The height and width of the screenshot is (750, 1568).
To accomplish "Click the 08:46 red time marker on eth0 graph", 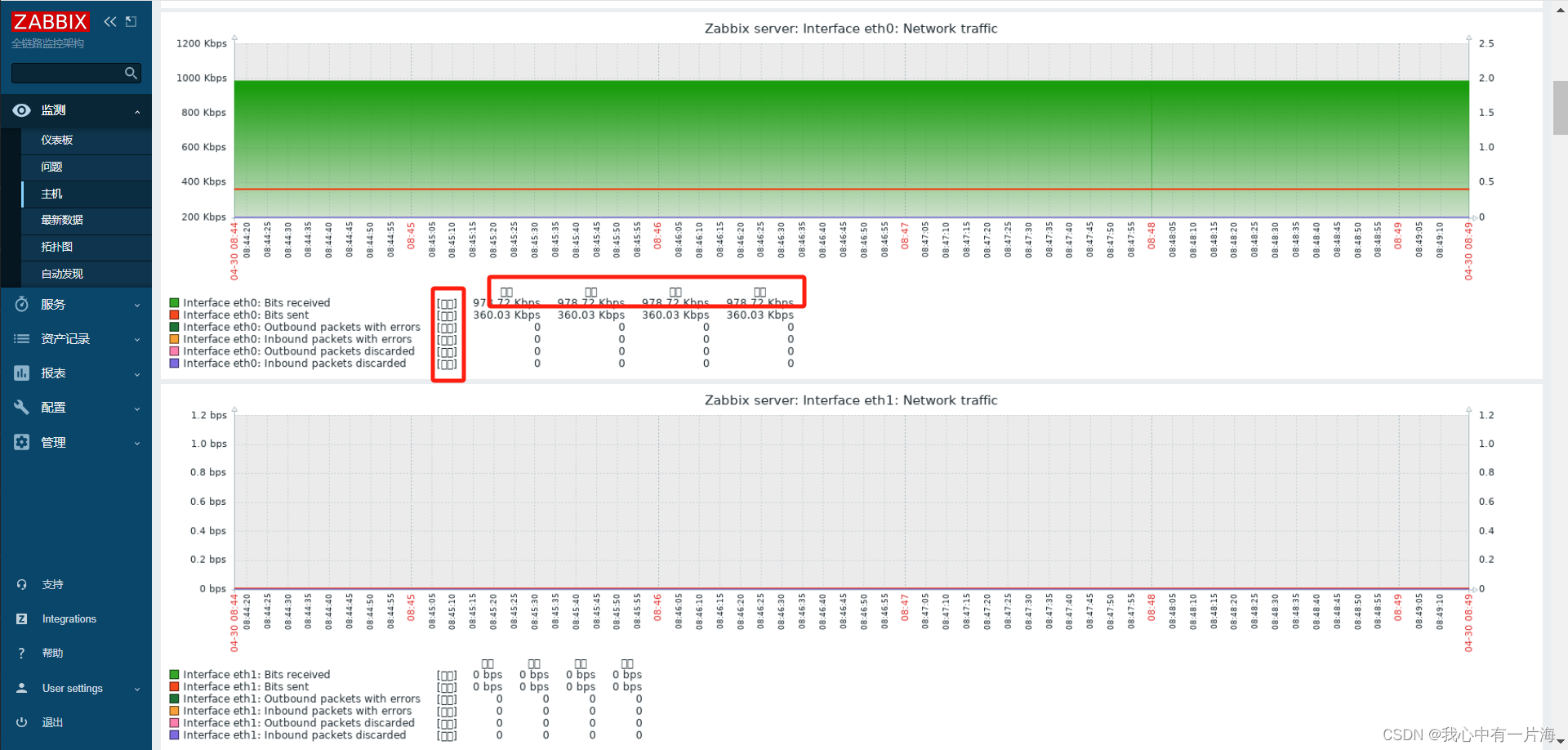I will coord(657,235).
